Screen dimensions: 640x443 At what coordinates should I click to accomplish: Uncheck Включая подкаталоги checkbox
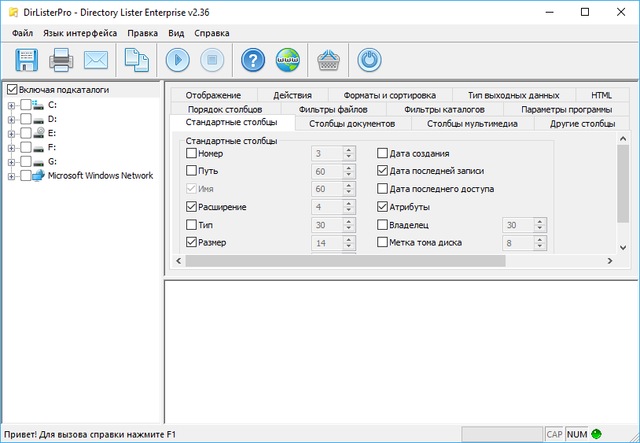[x=10, y=90]
